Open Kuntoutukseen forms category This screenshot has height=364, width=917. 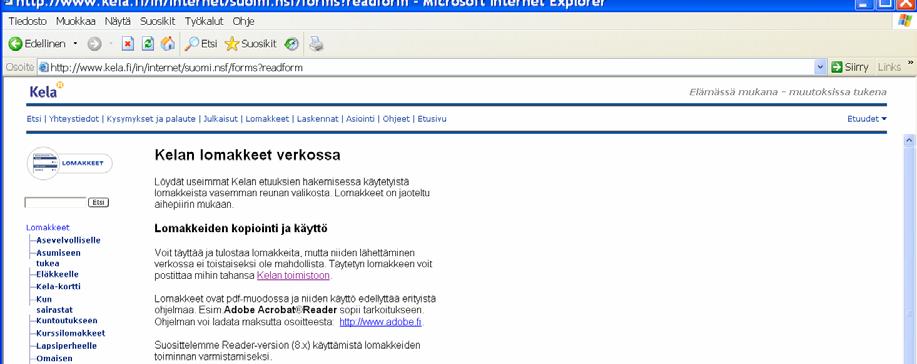pyautogui.click(x=67, y=321)
